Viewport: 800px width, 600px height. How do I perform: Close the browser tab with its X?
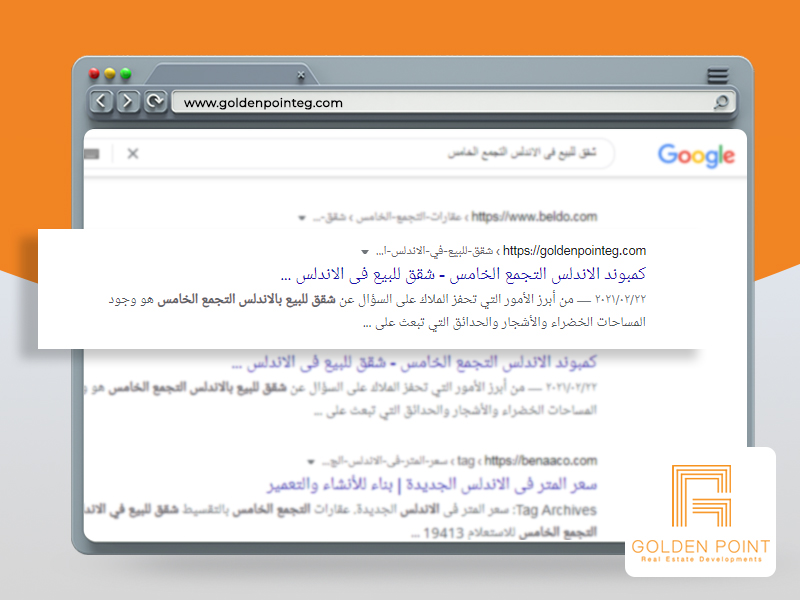click(301, 75)
